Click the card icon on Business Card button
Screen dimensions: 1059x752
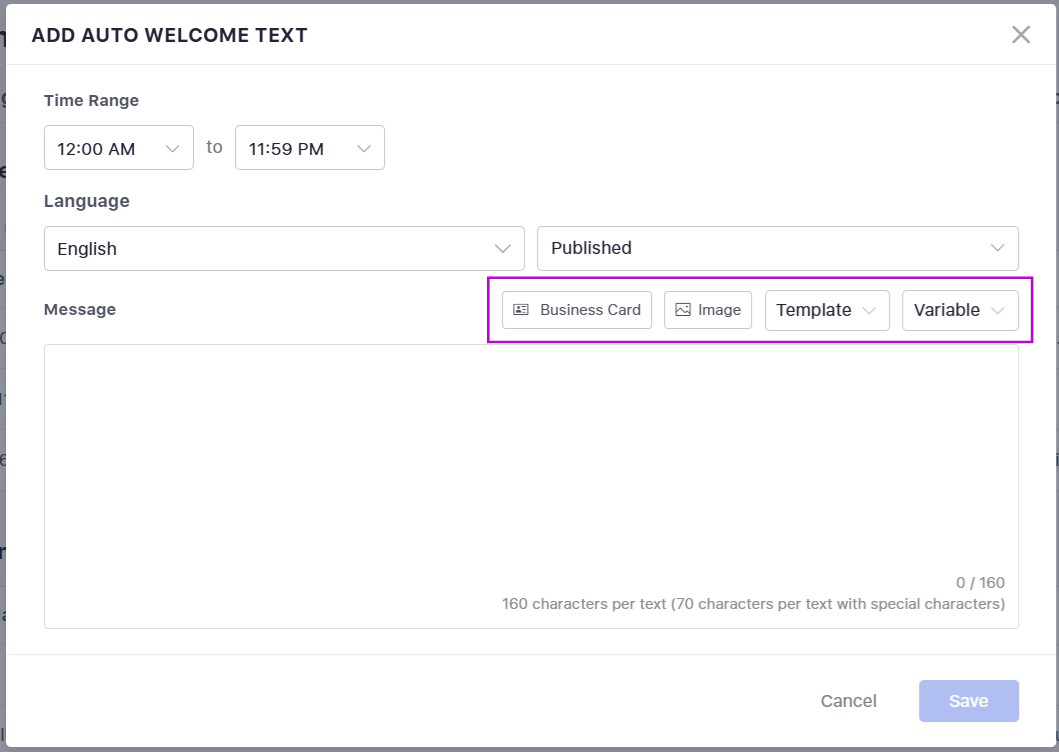coord(521,310)
